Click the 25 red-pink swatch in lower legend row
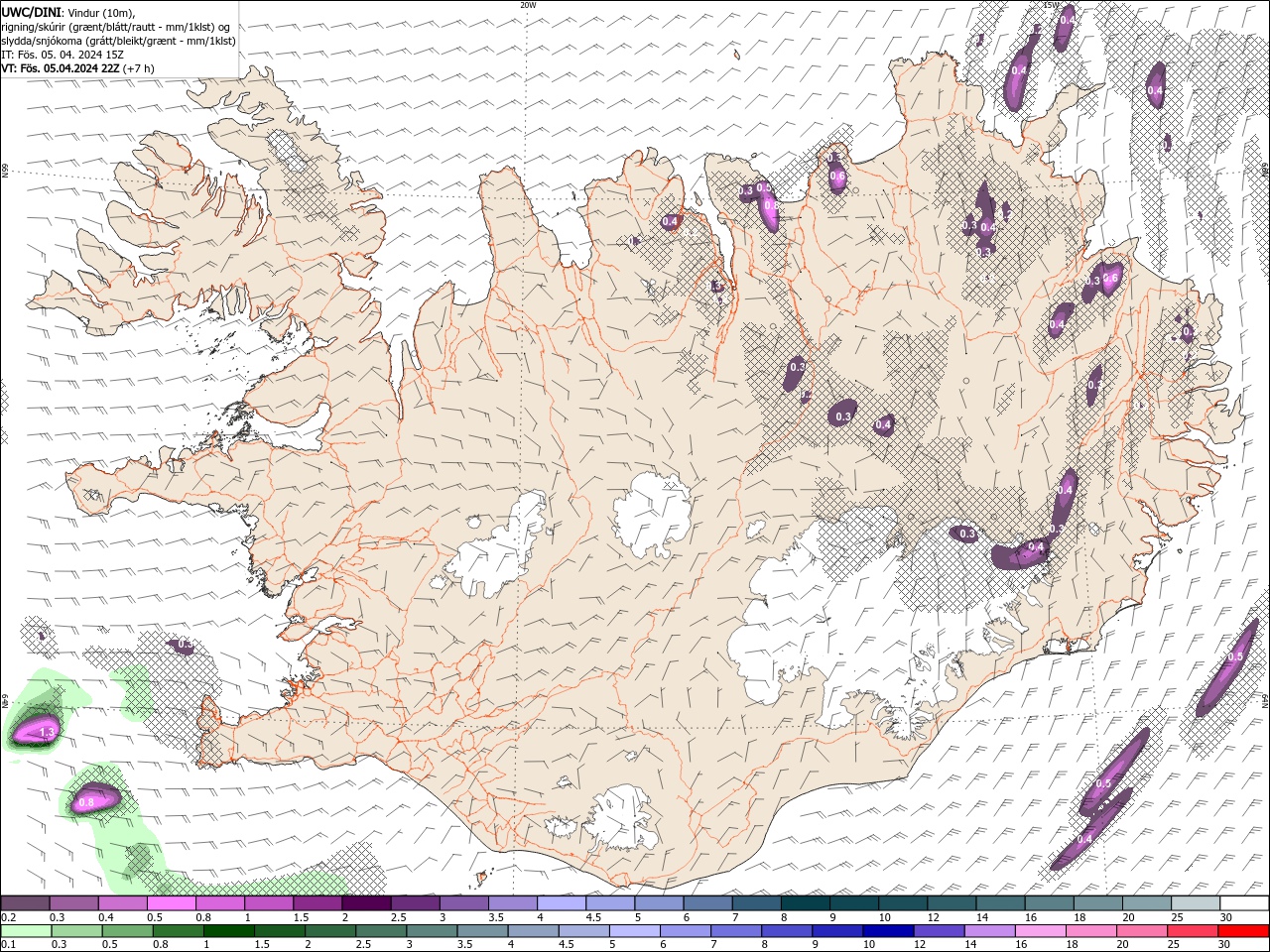1270x952 pixels. [1193, 931]
